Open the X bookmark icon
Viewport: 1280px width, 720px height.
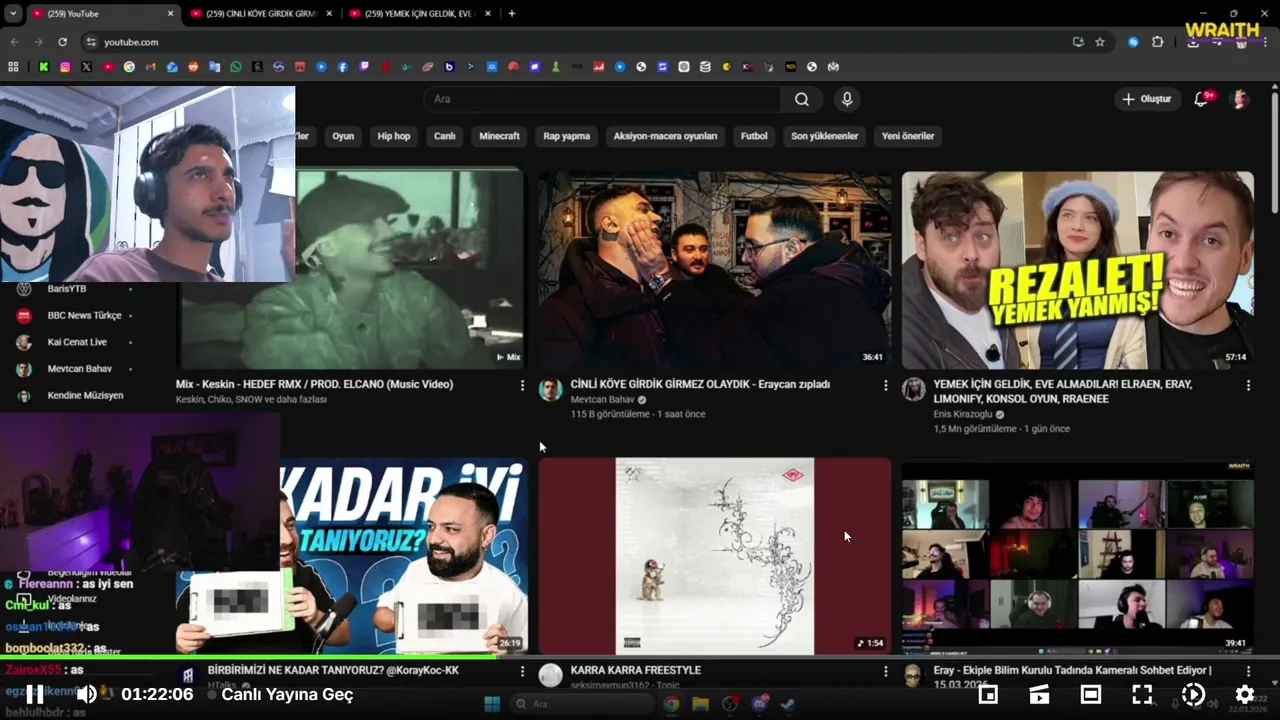(86, 67)
